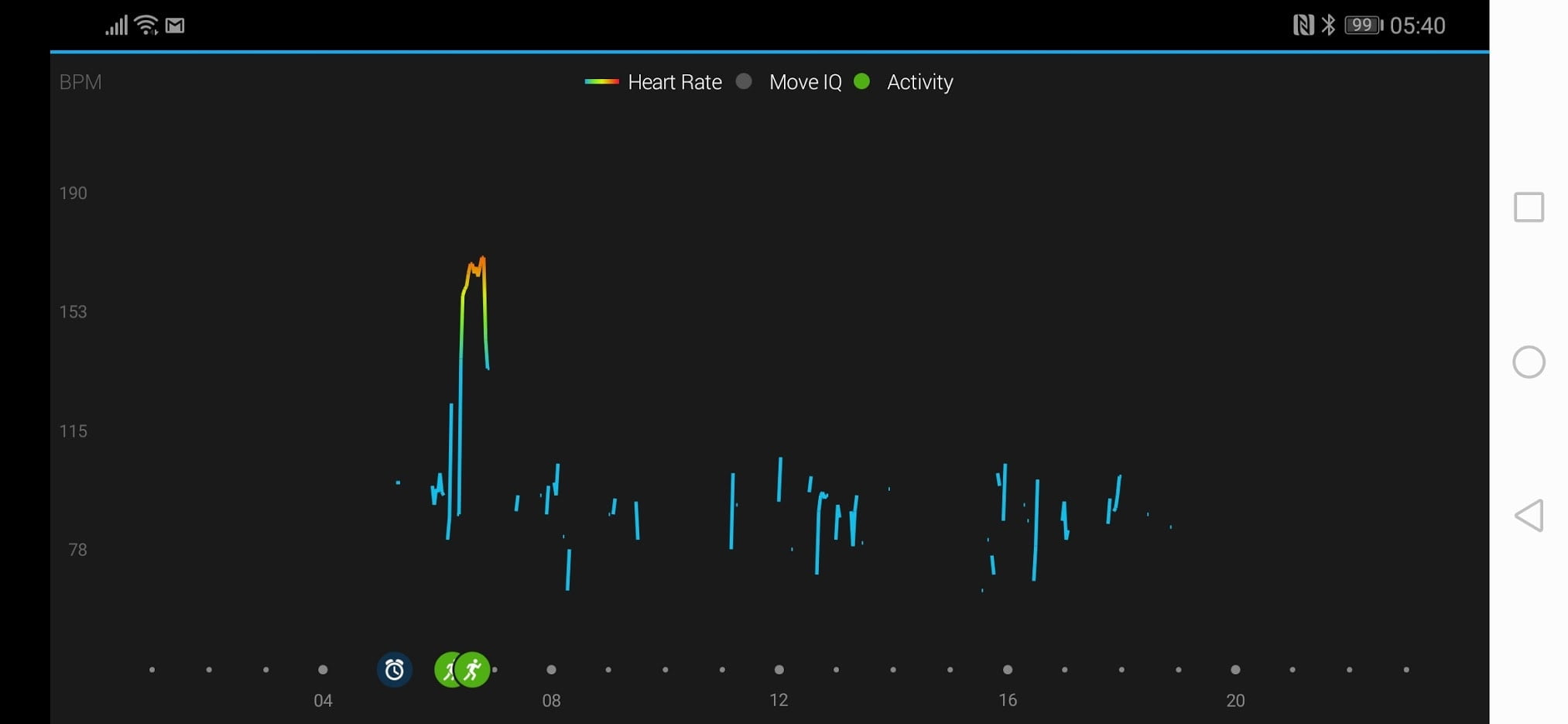
Task: Tap the Wi-Fi status icon
Action: (146, 25)
